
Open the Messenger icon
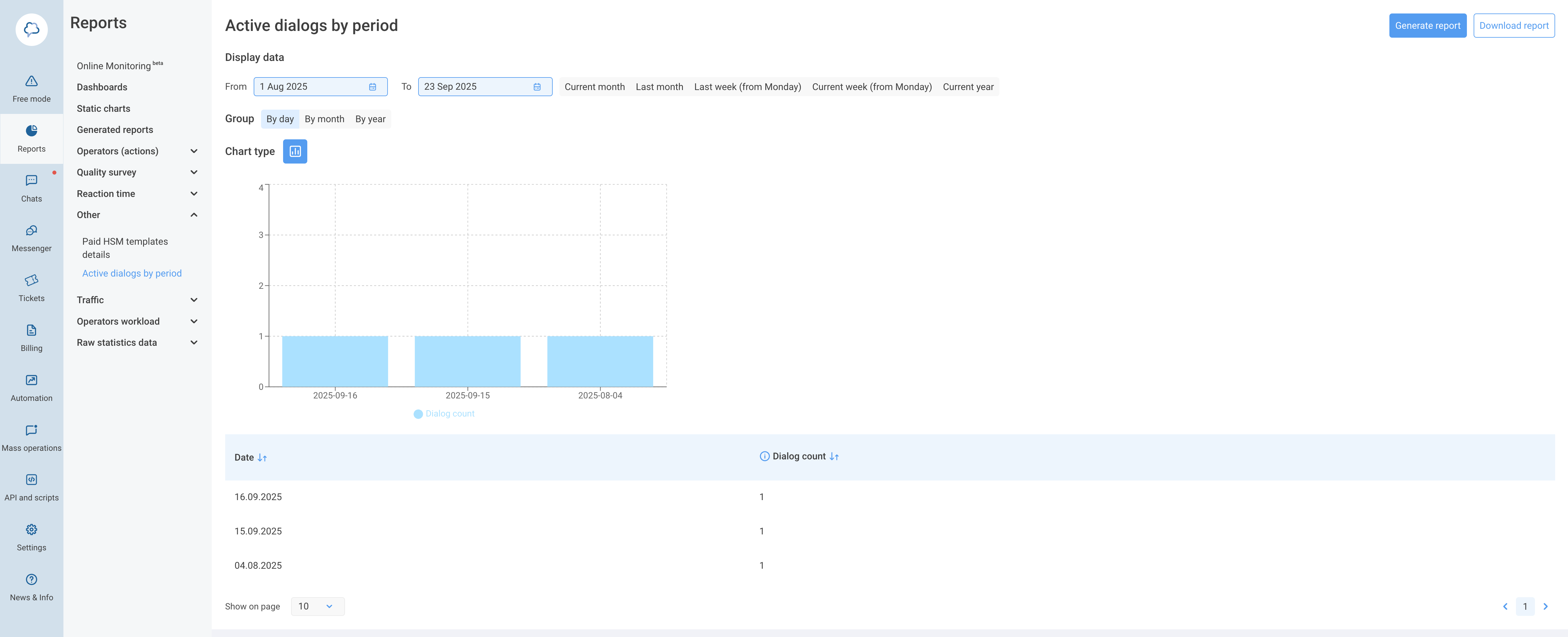pos(32,231)
